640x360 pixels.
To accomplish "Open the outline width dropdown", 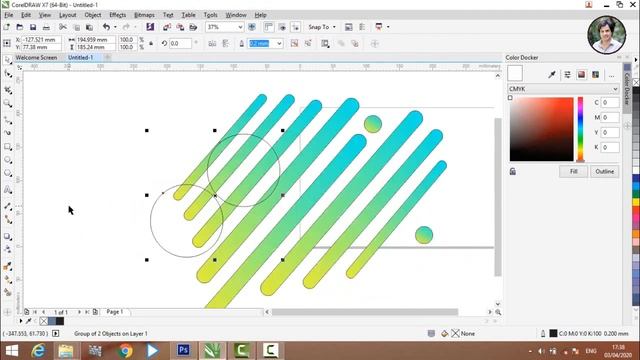I will (x=279, y=43).
